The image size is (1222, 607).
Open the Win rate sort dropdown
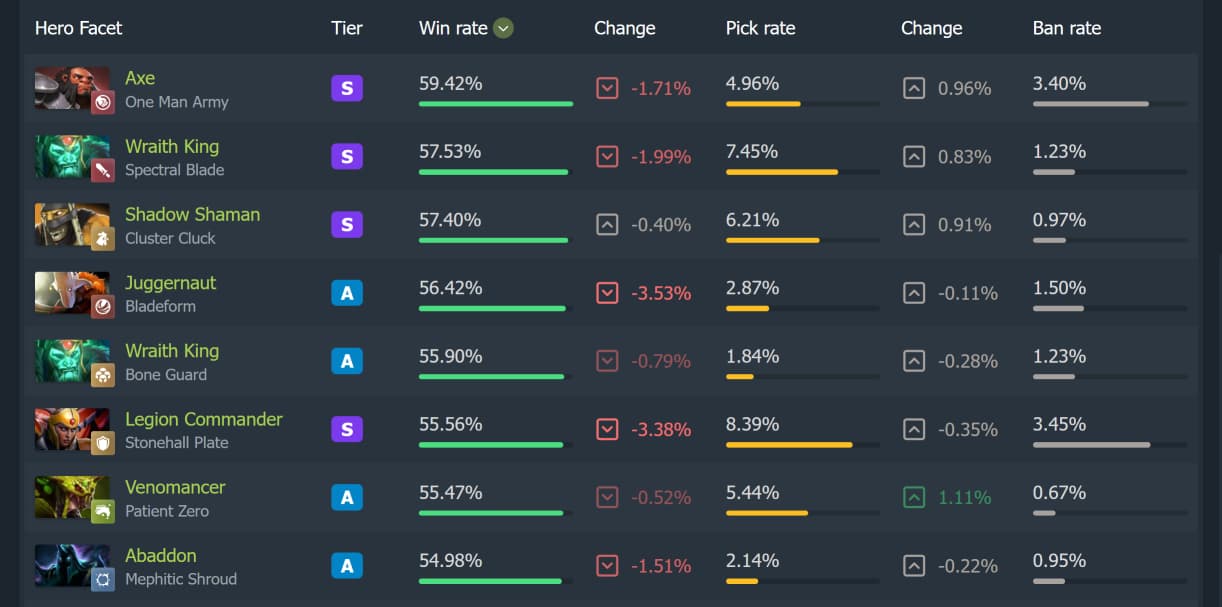(x=501, y=28)
